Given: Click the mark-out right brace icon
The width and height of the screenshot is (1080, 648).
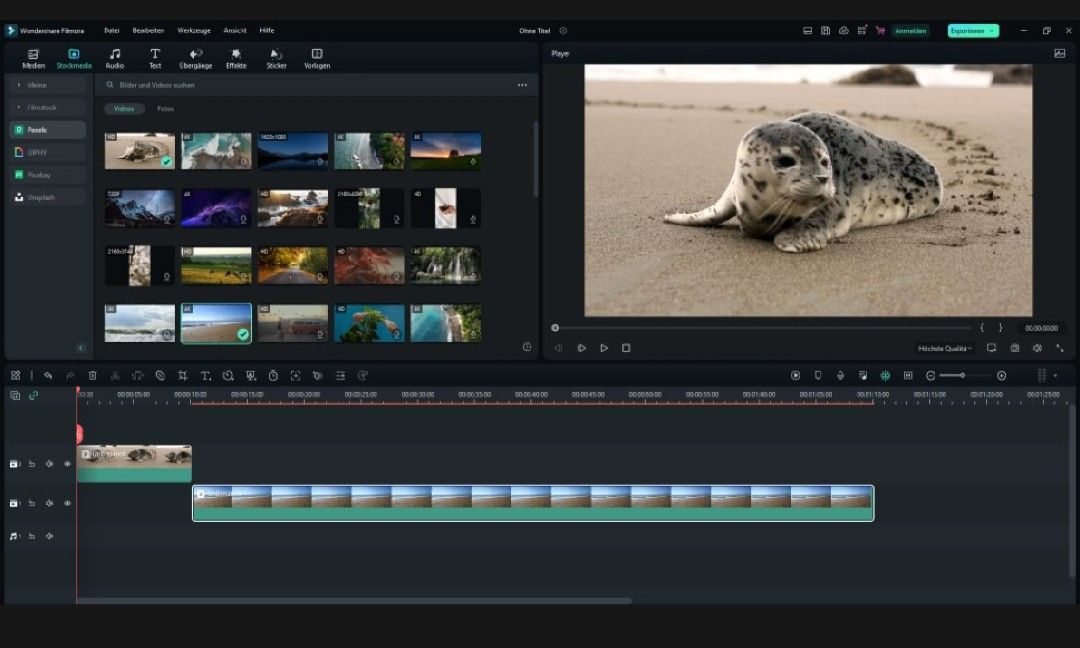Looking at the screenshot, I should tap(1001, 328).
